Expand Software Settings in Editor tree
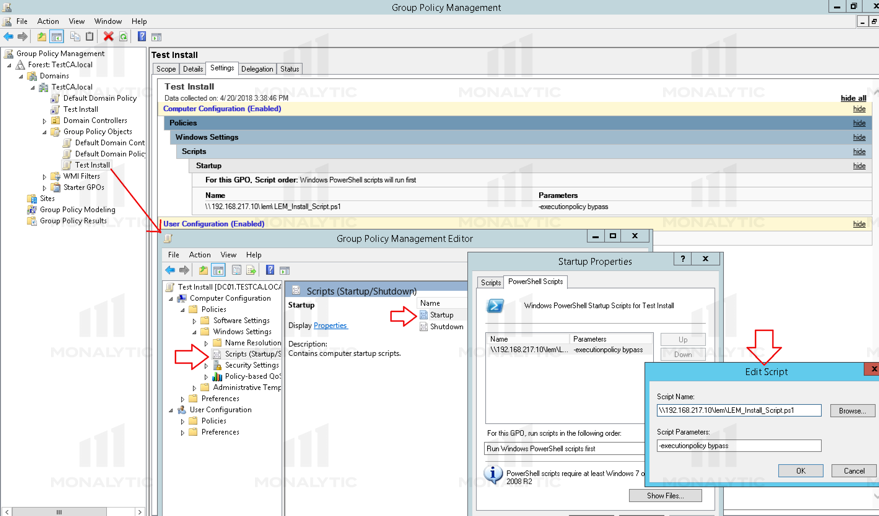 [195, 321]
